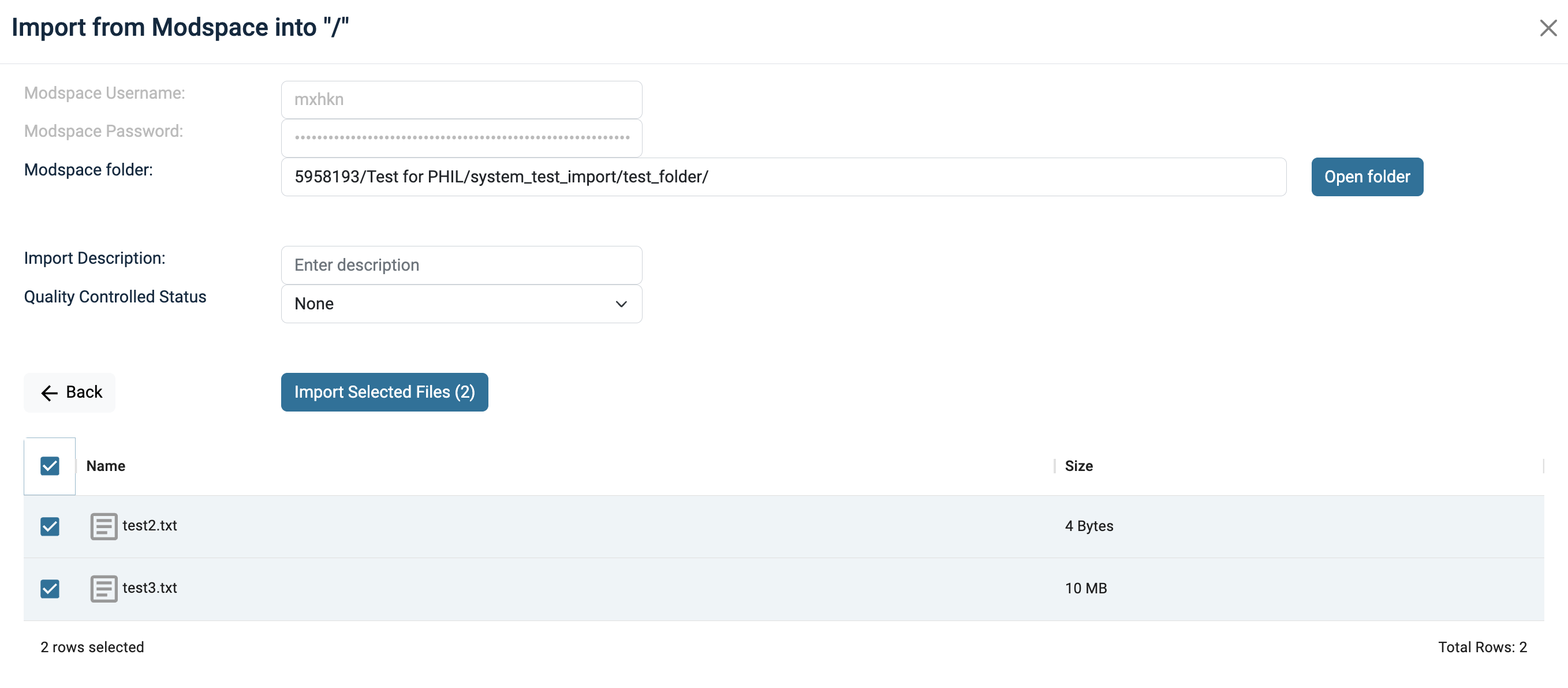This screenshot has width=1568, height=688.
Task: Select the test2.txt file name
Action: [150, 526]
